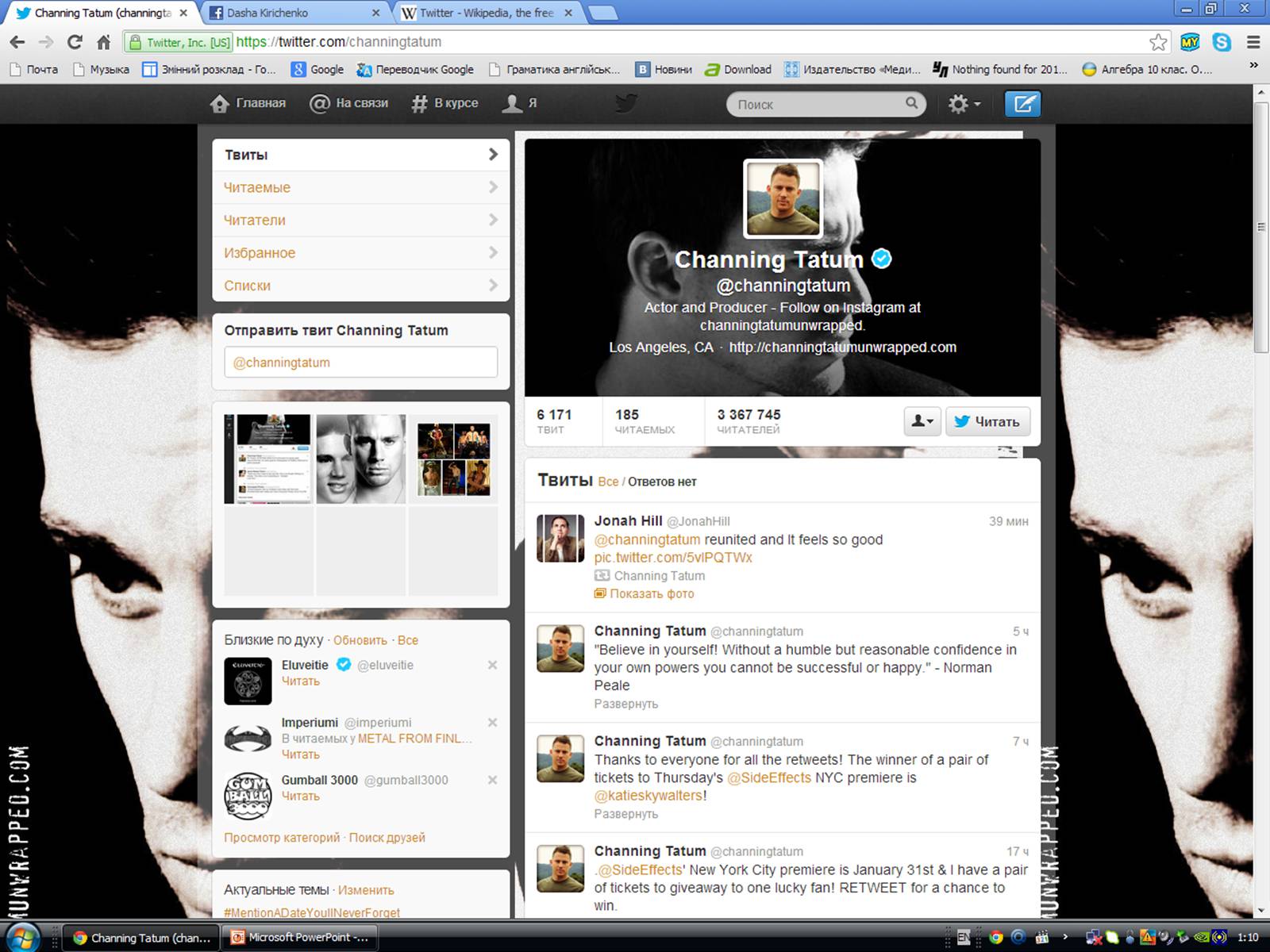Image resolution: width=1270 pixels, height=952 pixels.
Task: Click the Gumball 3000 avatar
Action: (x=248, y=796)
